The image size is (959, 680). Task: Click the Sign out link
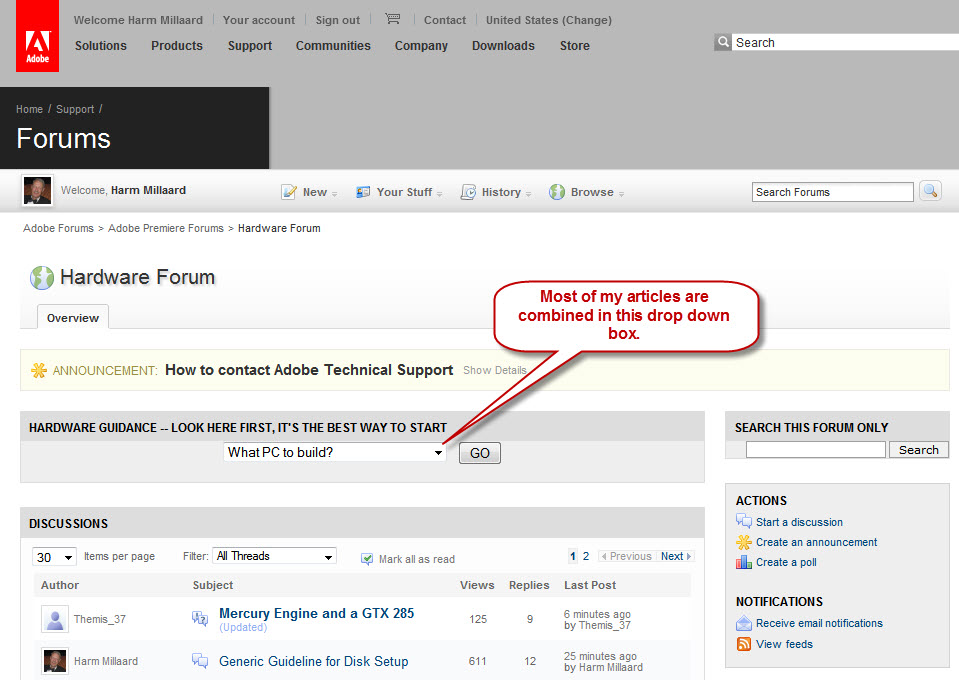pyautogui.click(x=338, y=20)
